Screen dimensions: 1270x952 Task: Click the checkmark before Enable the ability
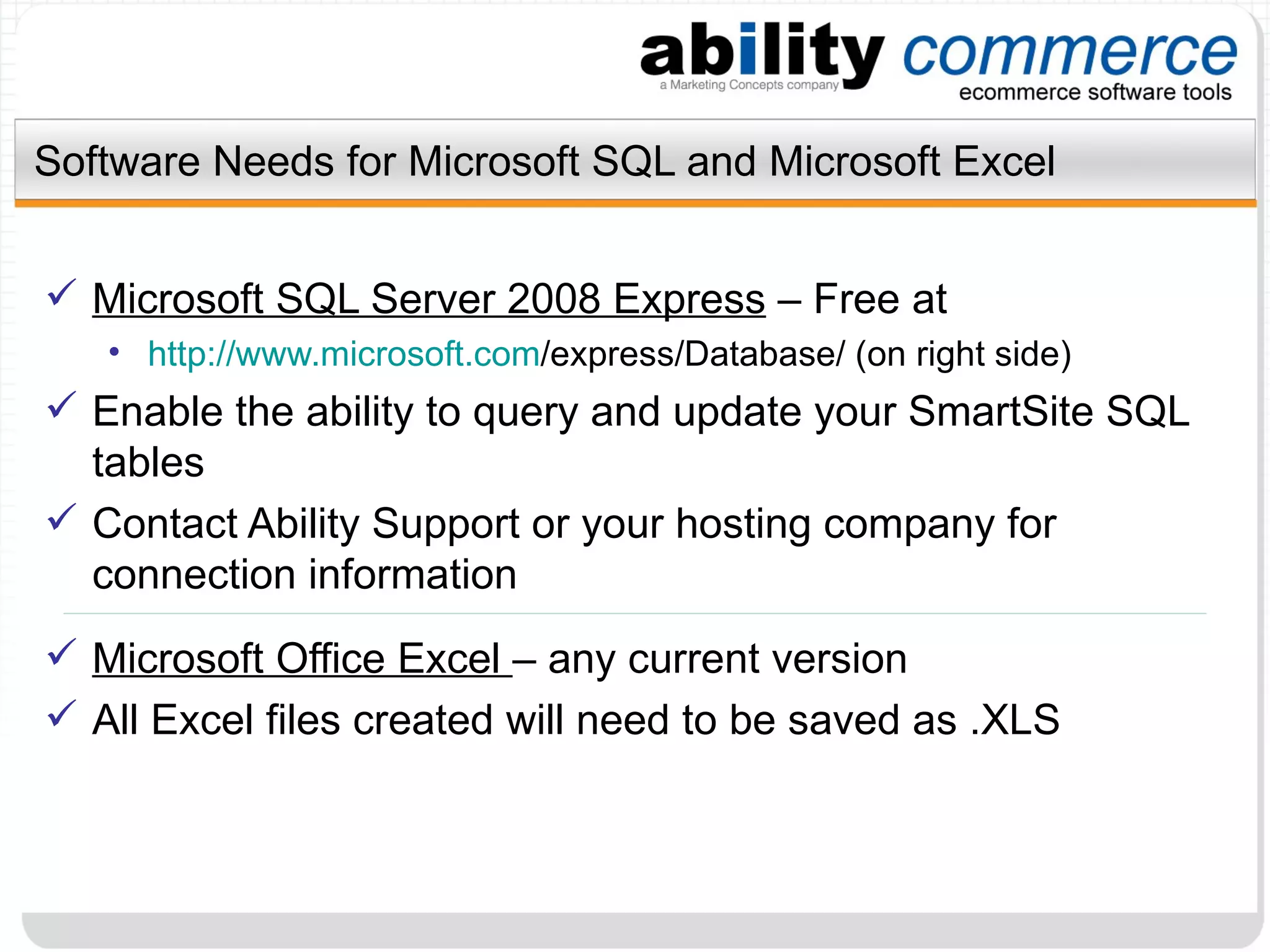(x=61, y=405)
